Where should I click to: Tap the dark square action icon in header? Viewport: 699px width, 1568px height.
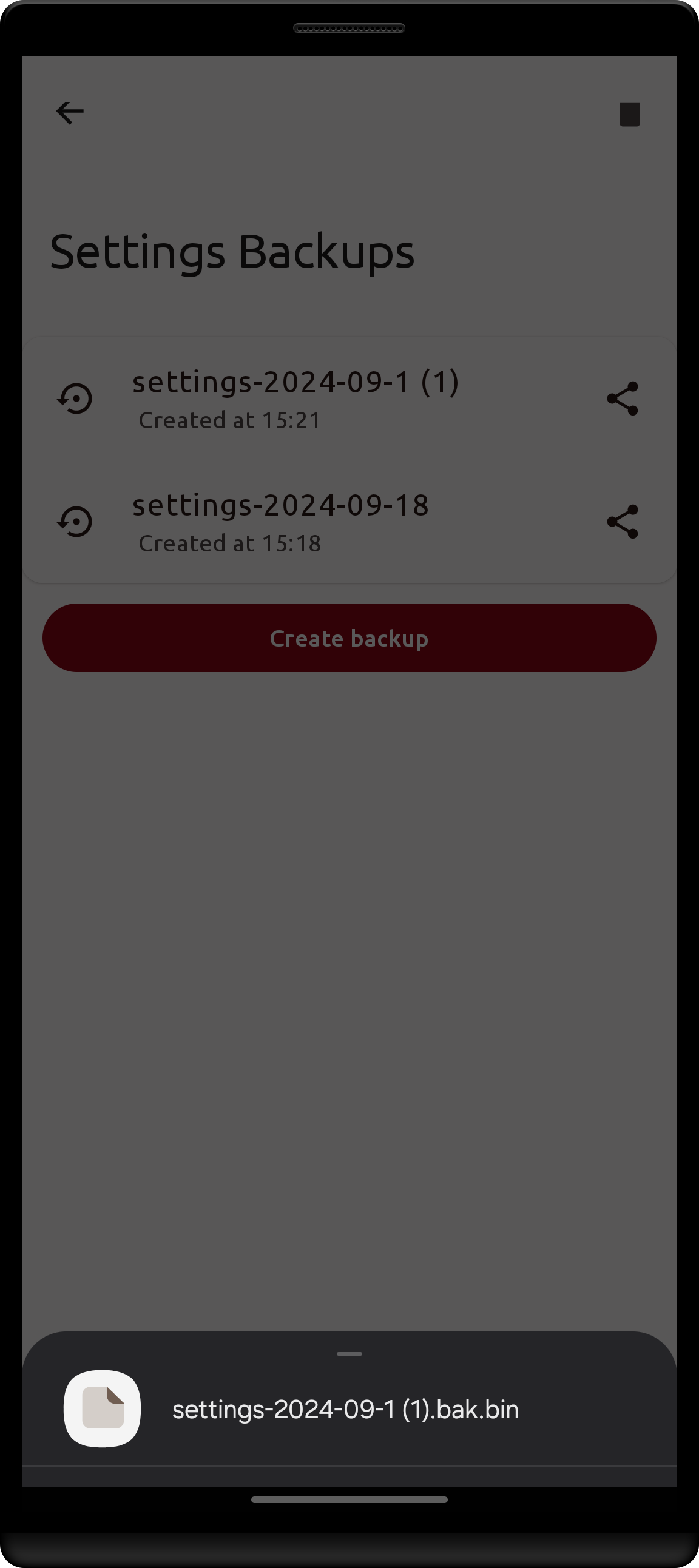pos(629,114)
